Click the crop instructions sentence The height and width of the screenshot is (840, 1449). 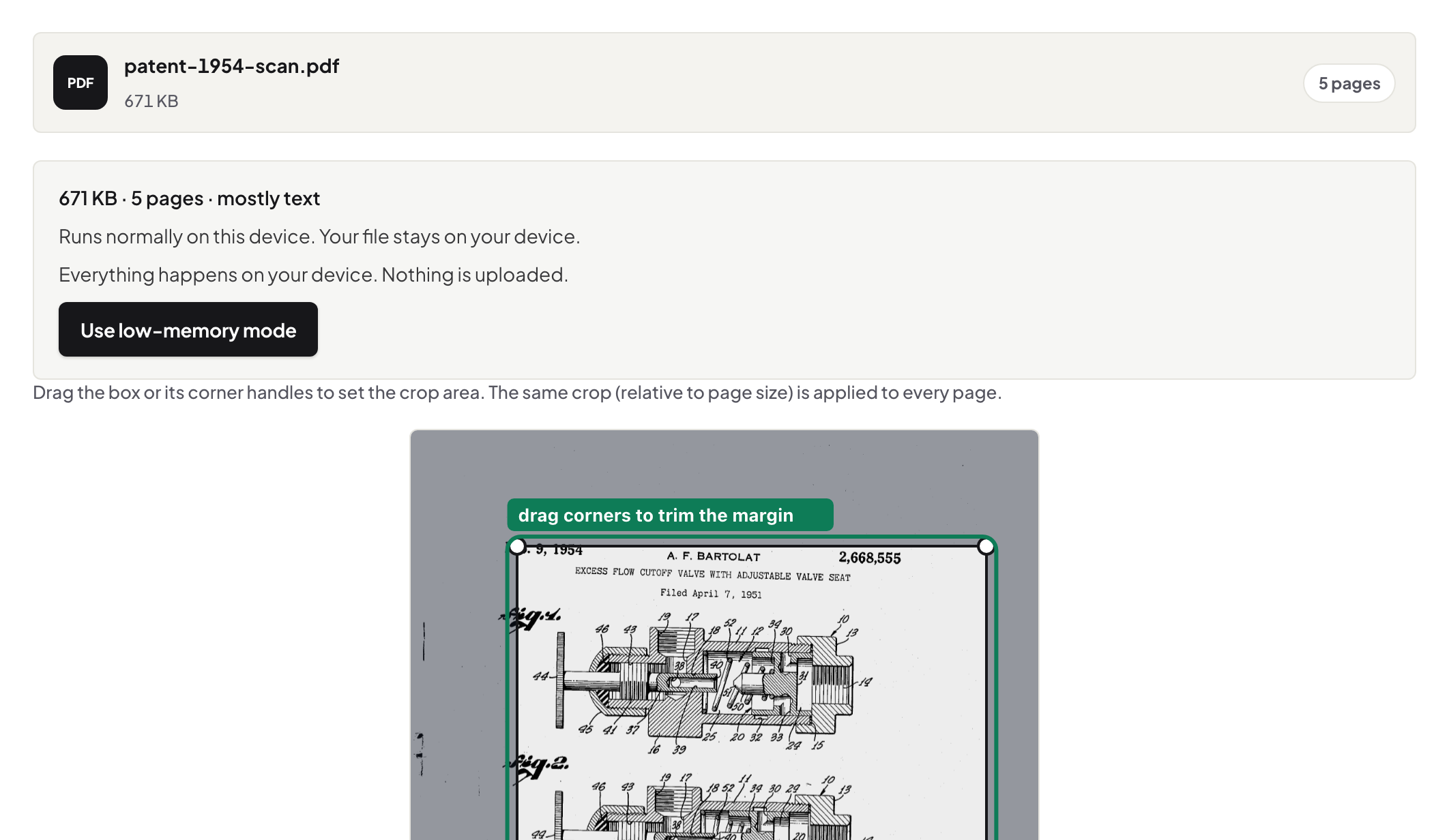(517, 393)
